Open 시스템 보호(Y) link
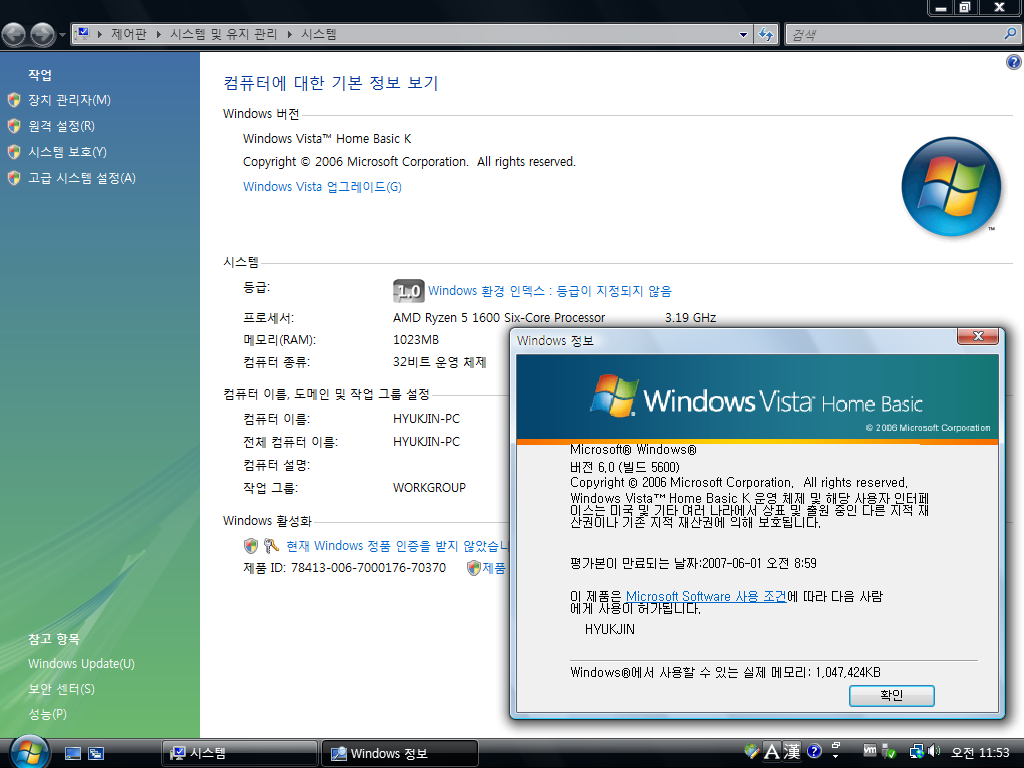The image size is (1024, 768). click(x=67, y=152)
